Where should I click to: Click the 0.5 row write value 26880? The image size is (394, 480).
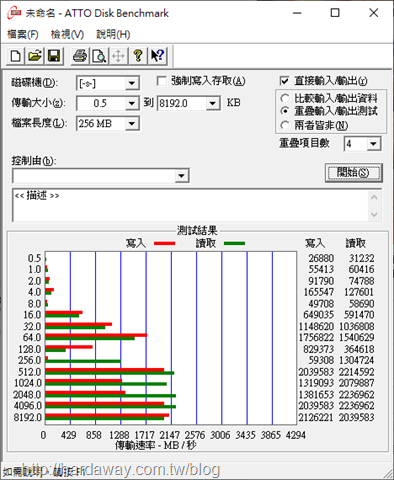click(321, 258)
